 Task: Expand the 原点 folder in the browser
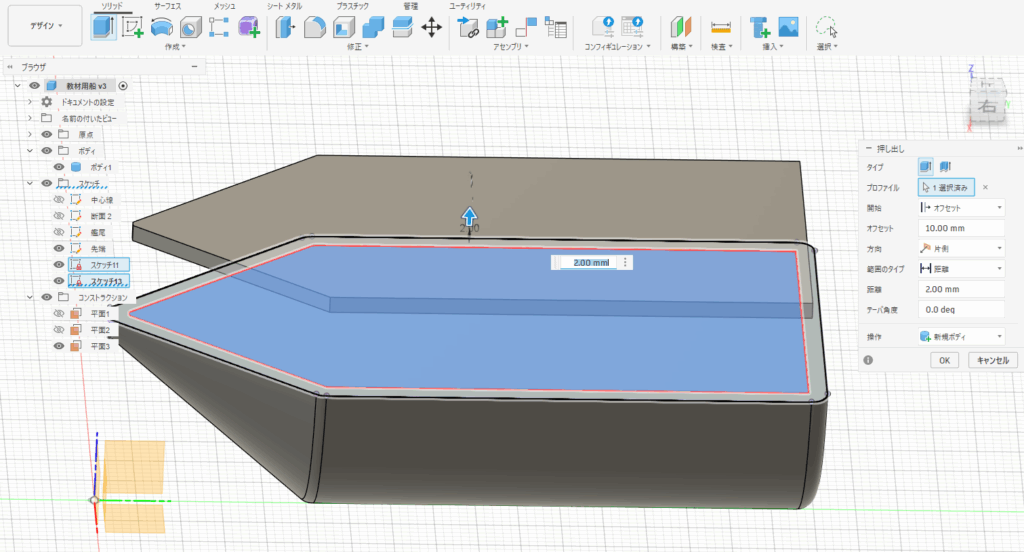(30, 134)
